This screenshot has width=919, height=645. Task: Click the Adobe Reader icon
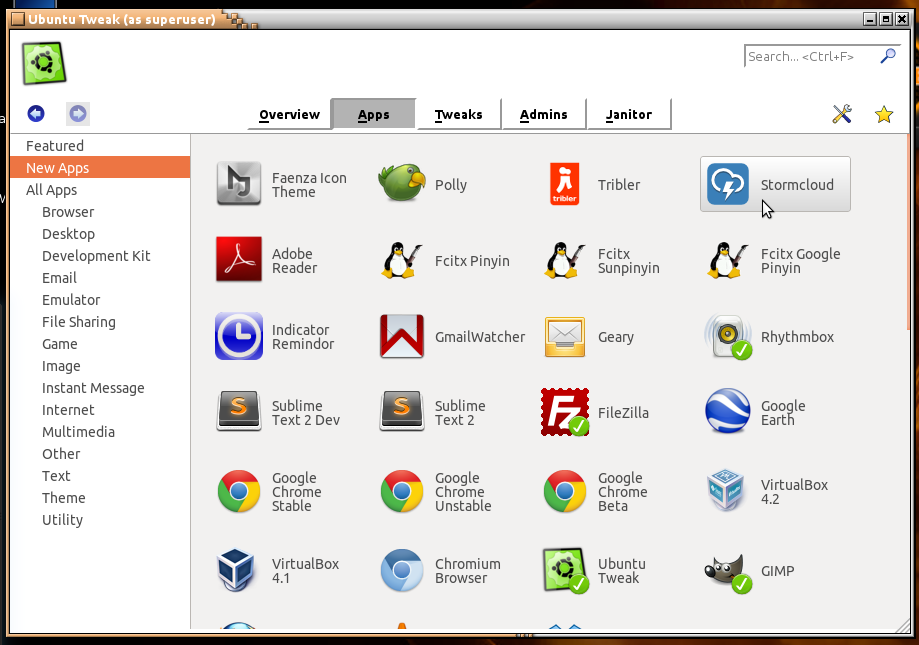[238, 260]
